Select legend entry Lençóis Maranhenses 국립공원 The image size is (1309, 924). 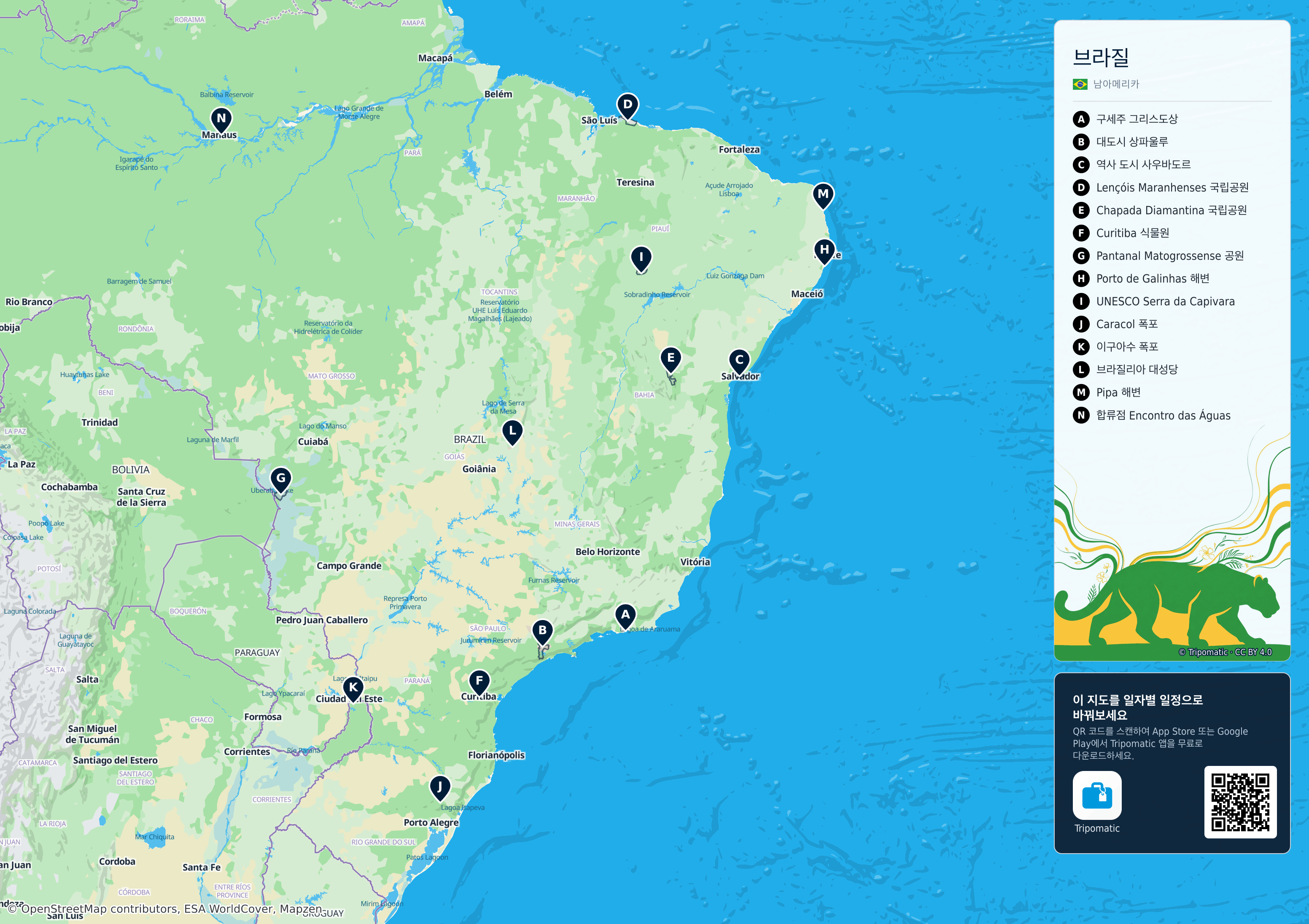coord(1161,188)
